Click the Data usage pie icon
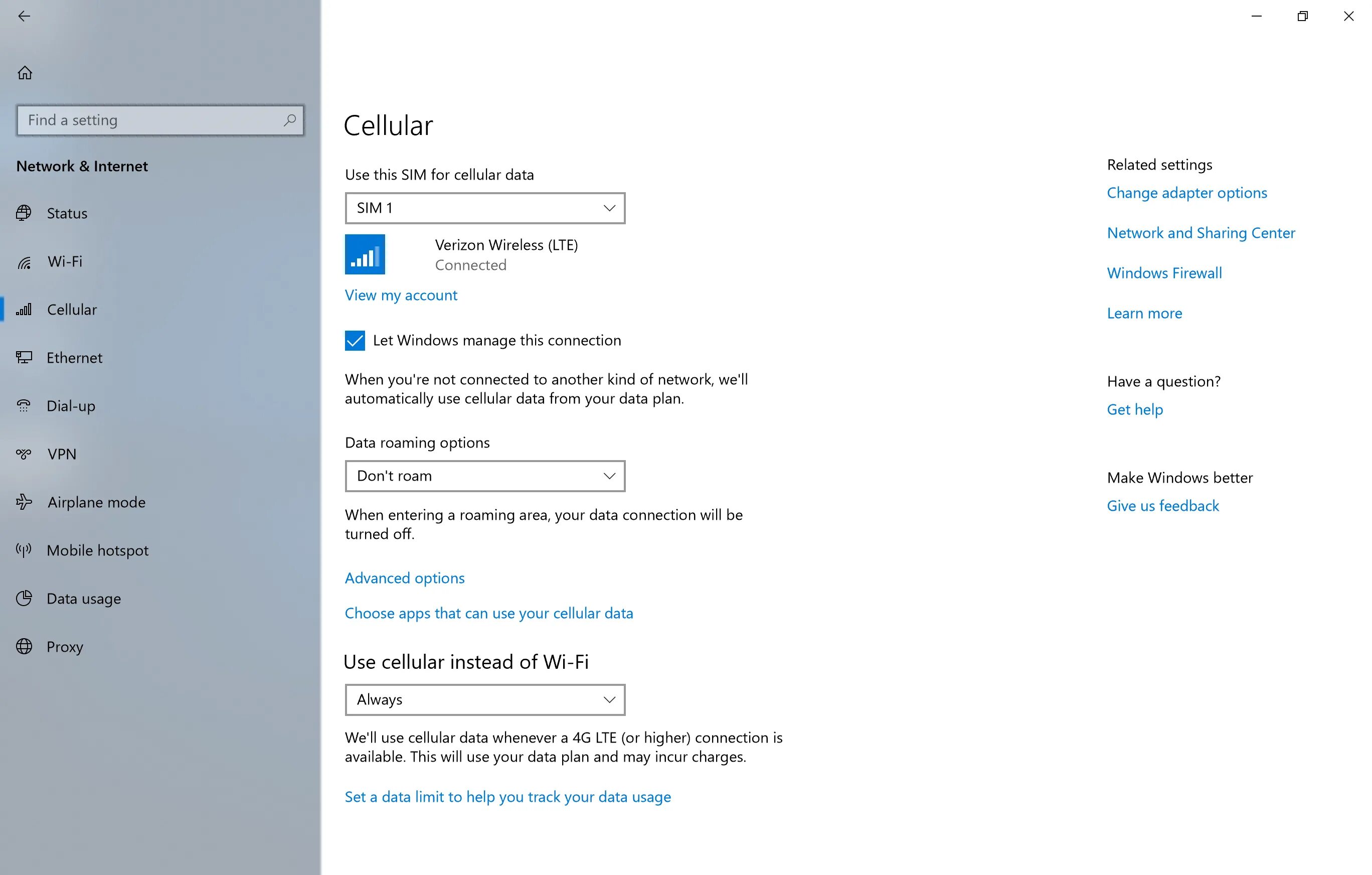The width and height of the screenshot is (1372, 875). (x=24, y=598)
